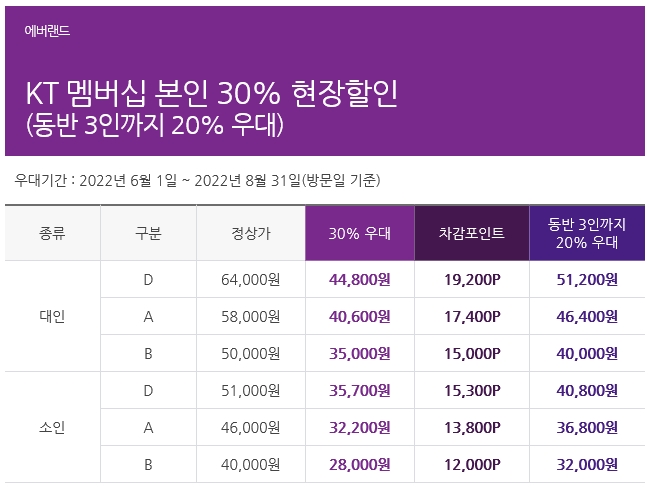
Task: Select grade B in the 50,000원 row
Action: click(x=148, y=354)
